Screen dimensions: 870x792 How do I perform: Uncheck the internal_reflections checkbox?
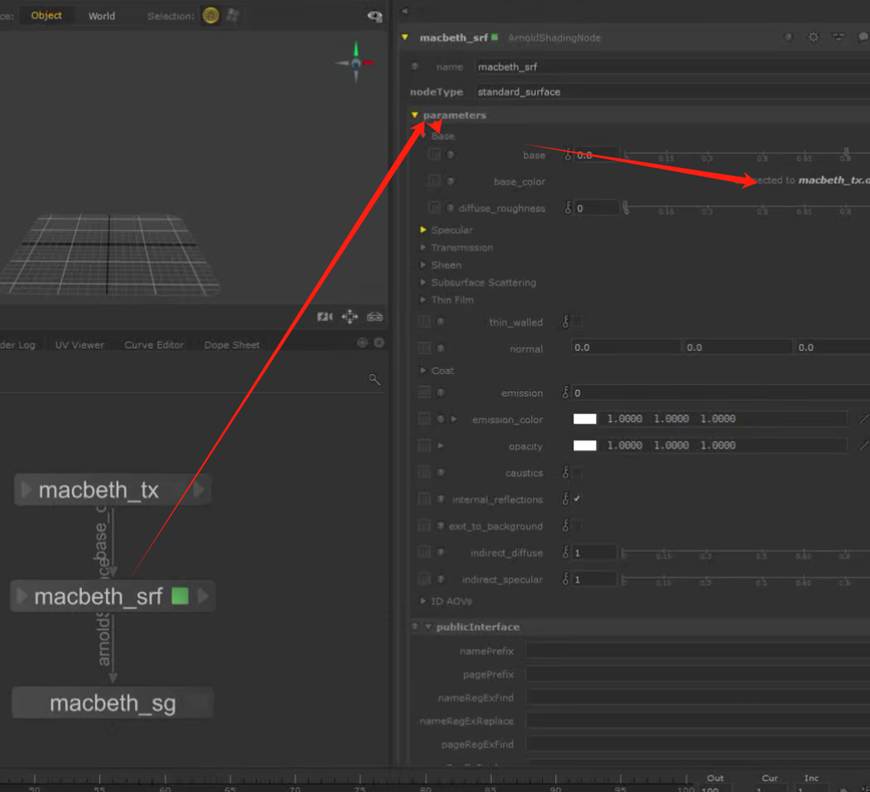coord(577,499)
